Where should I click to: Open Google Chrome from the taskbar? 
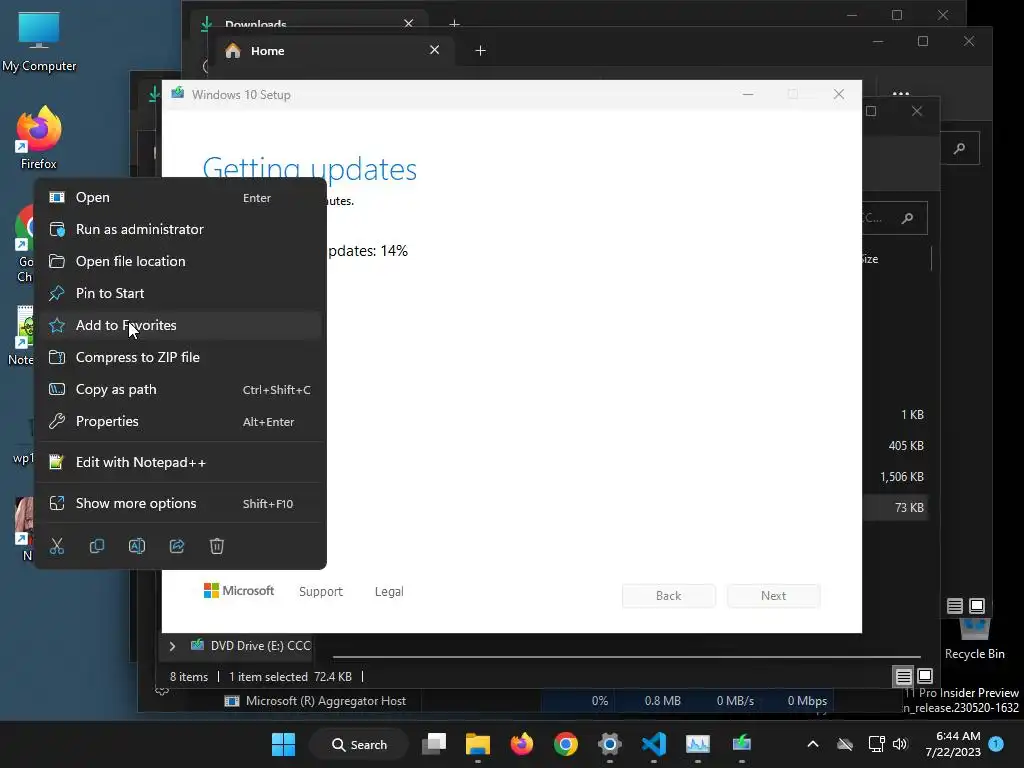click(566, 744)
